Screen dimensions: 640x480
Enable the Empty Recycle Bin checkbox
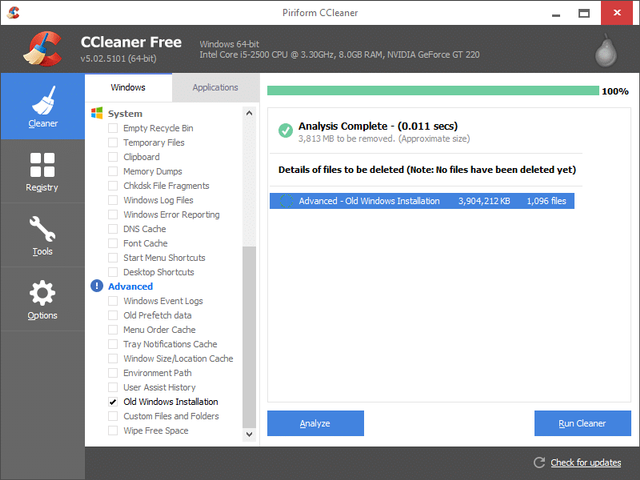coord(113,128)
